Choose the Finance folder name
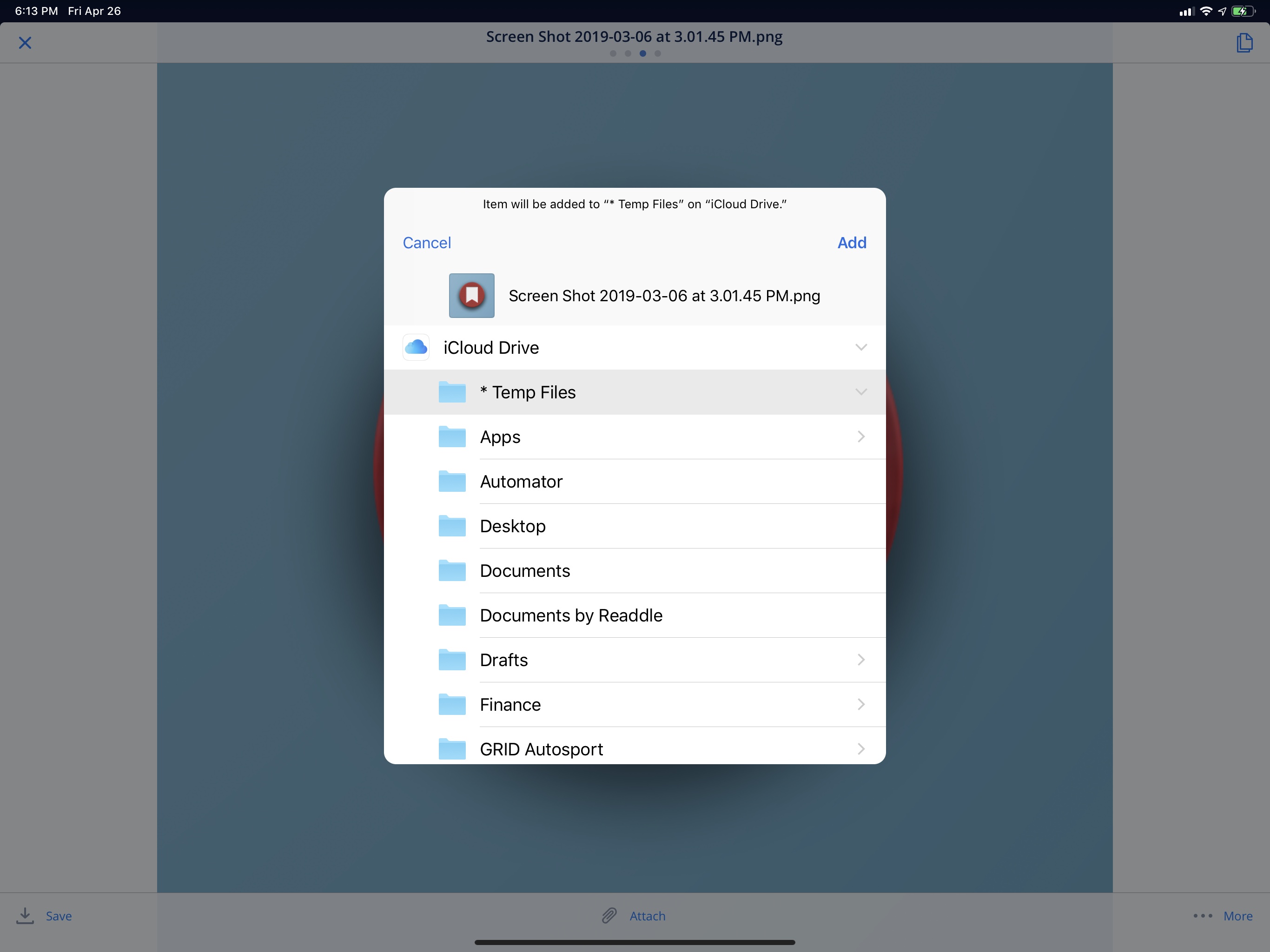The width and height of the screenshot is (1270, 952). click(510, 705)
